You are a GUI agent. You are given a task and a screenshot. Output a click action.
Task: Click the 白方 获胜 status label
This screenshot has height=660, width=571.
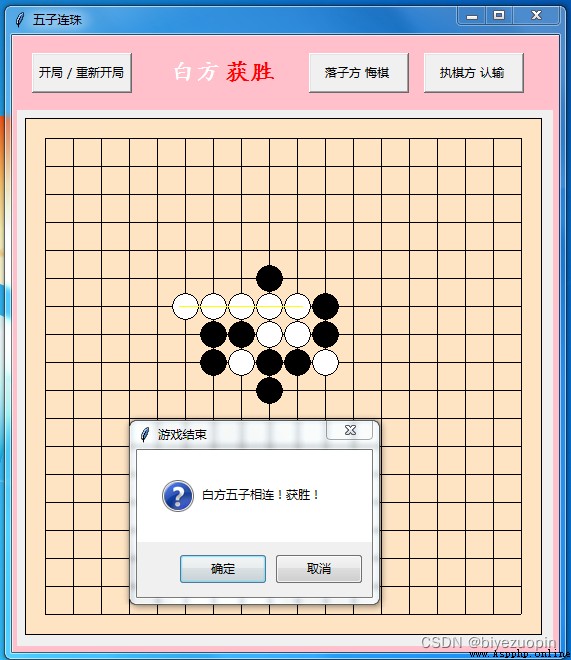point(224,72)
